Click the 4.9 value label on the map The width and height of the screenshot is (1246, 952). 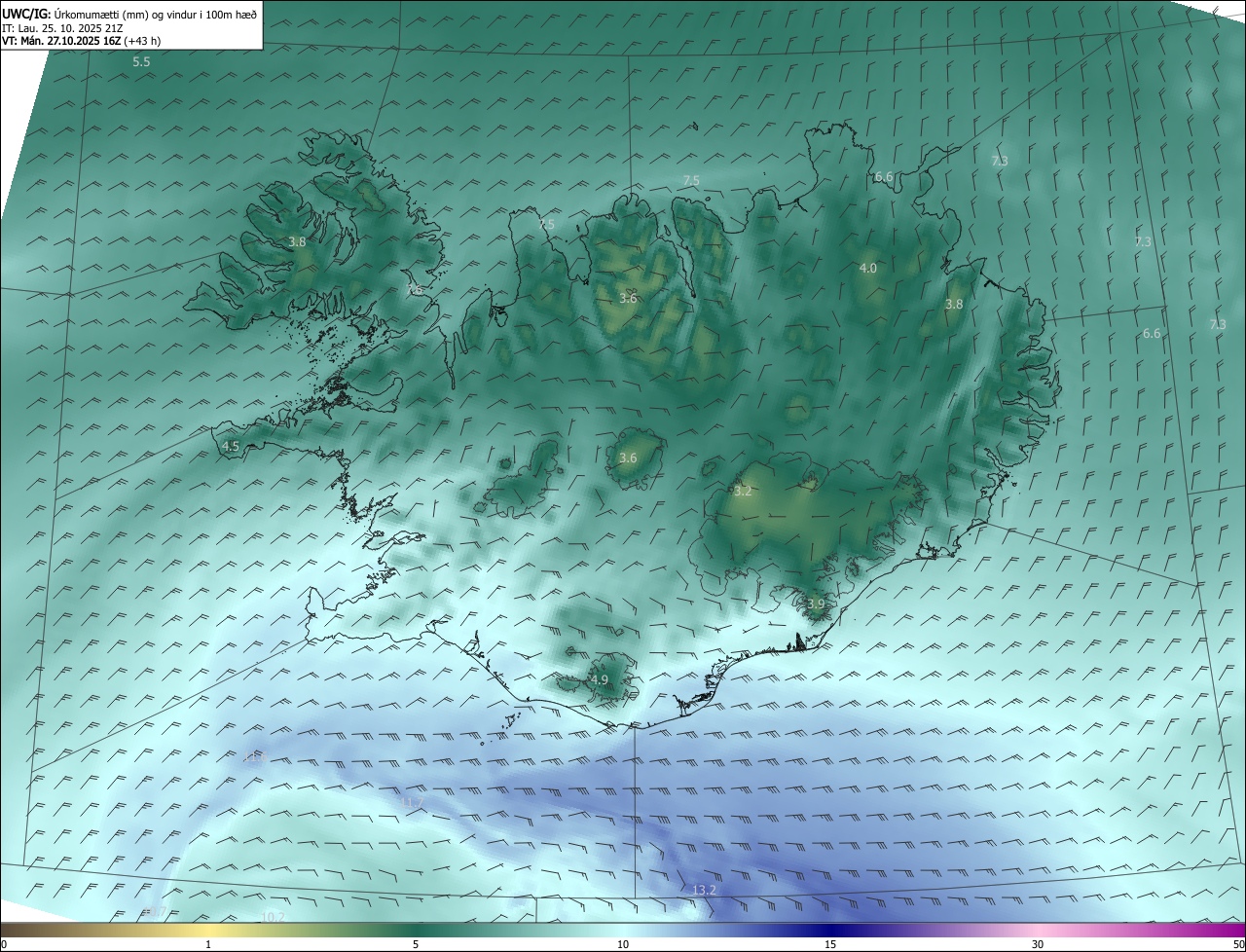pos(600,680)
